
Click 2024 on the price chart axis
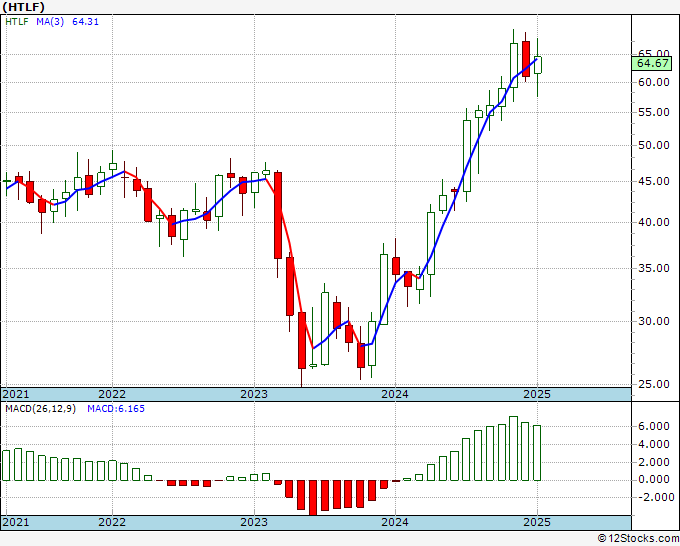395,394
